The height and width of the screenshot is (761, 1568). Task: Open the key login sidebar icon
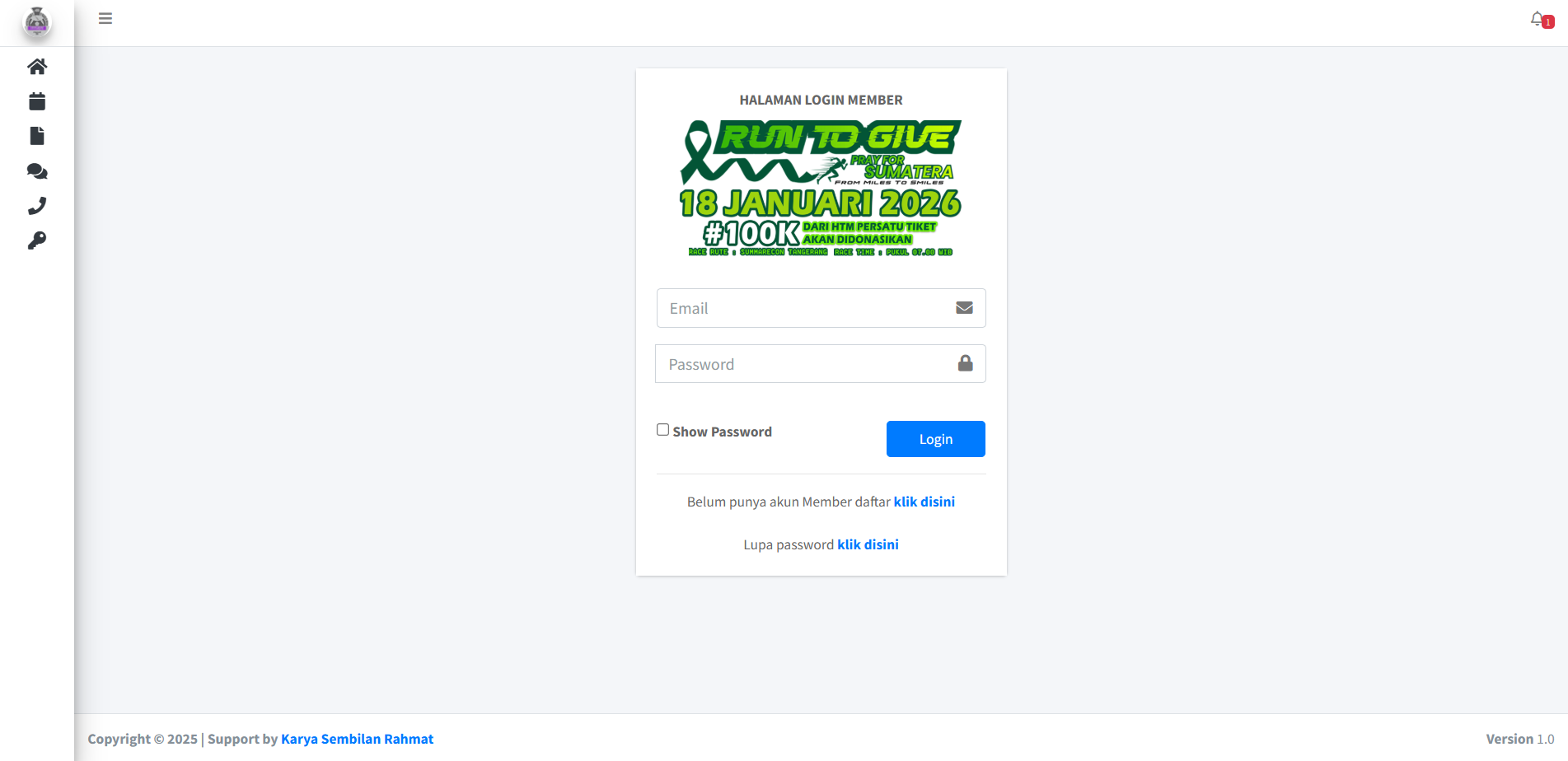[37, 240]
